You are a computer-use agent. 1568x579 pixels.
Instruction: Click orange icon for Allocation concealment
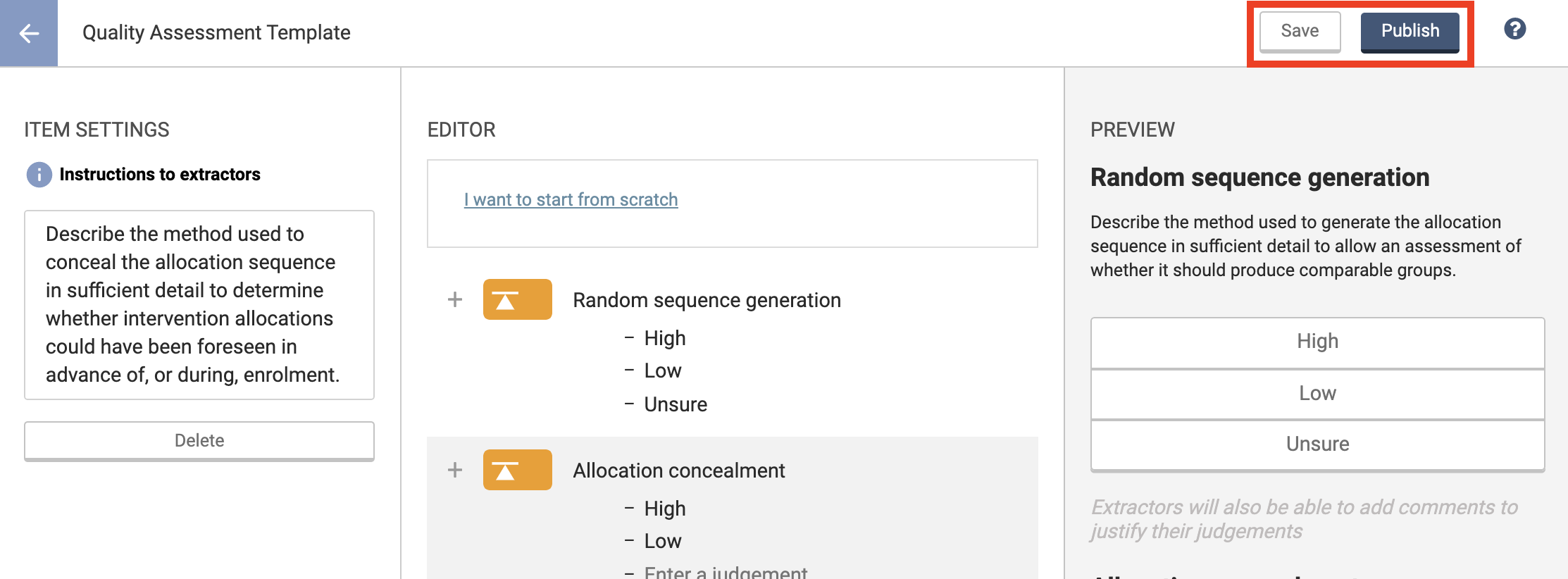(x=517, y=471)
